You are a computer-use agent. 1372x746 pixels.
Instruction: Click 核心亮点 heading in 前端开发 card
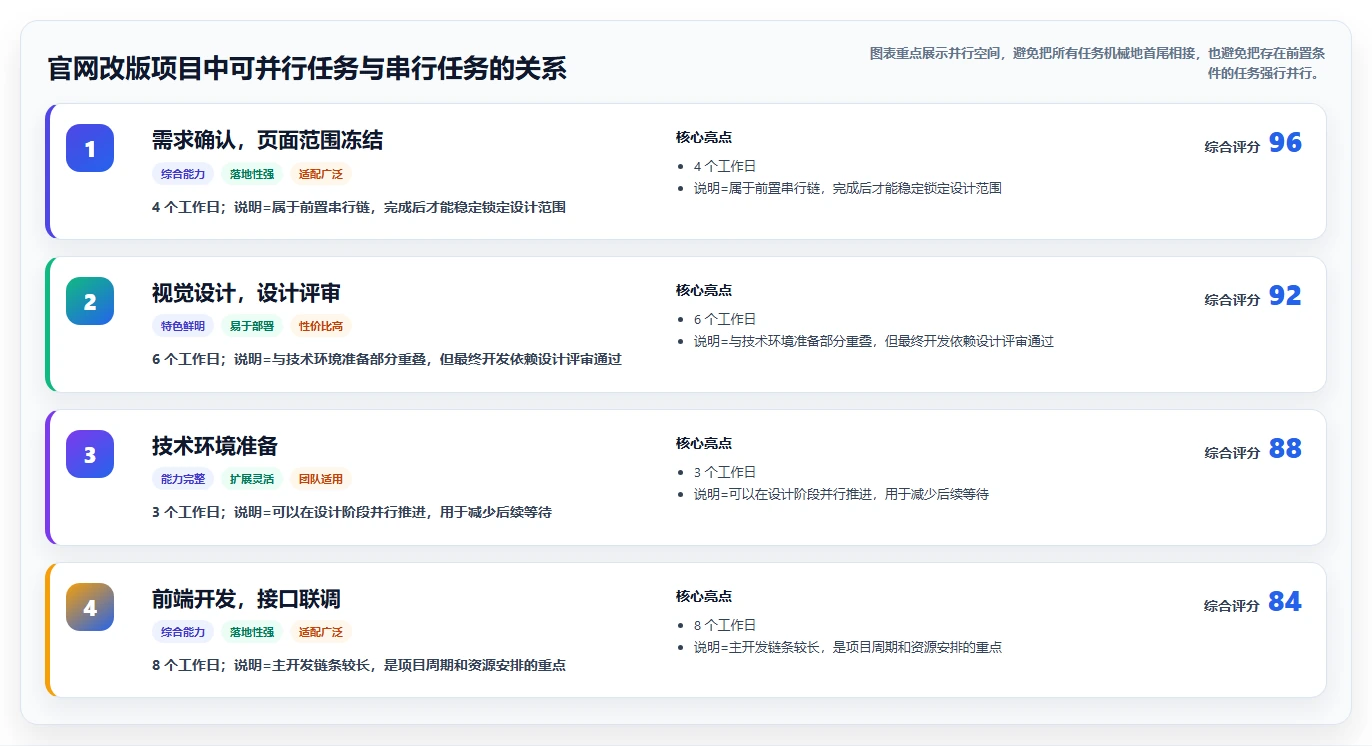704,597
